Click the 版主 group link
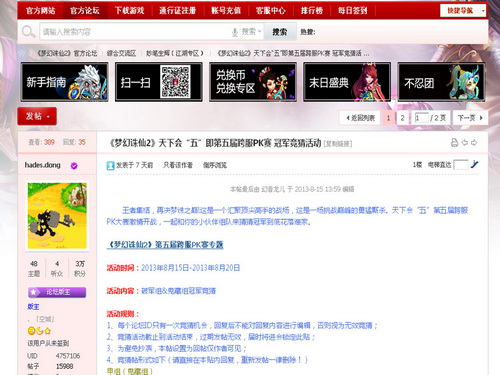 click(33, 307)
